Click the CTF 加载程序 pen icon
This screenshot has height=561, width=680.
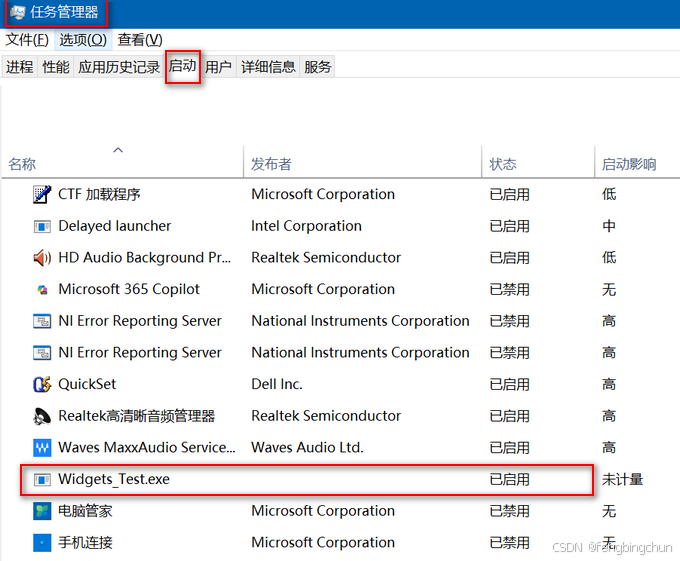42,194
